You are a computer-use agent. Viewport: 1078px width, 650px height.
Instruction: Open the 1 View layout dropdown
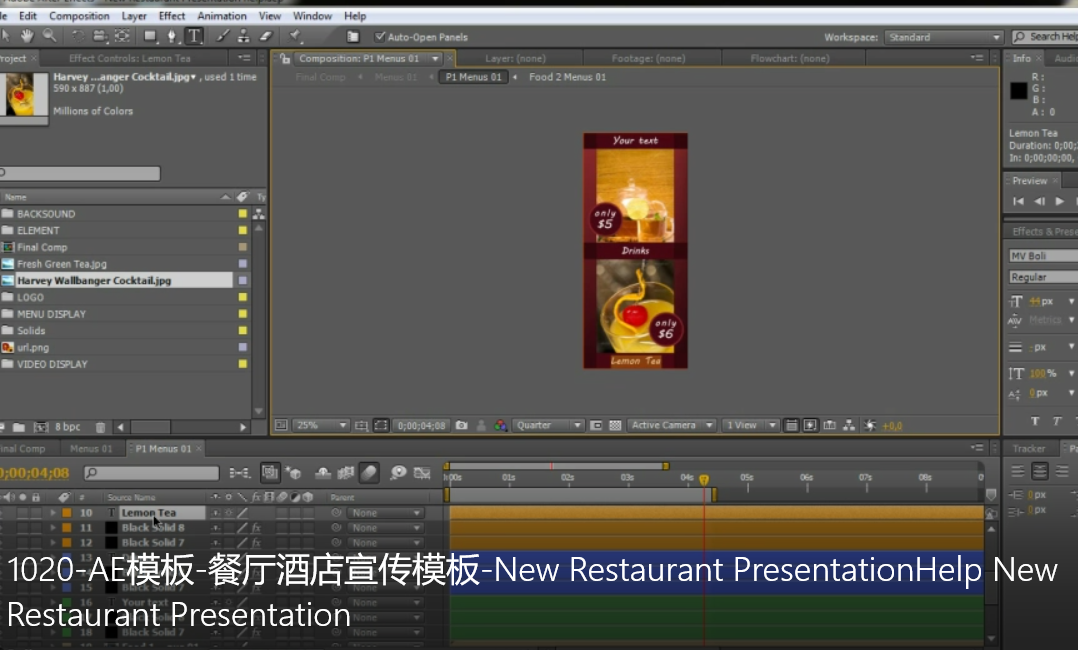click(751, 426)
